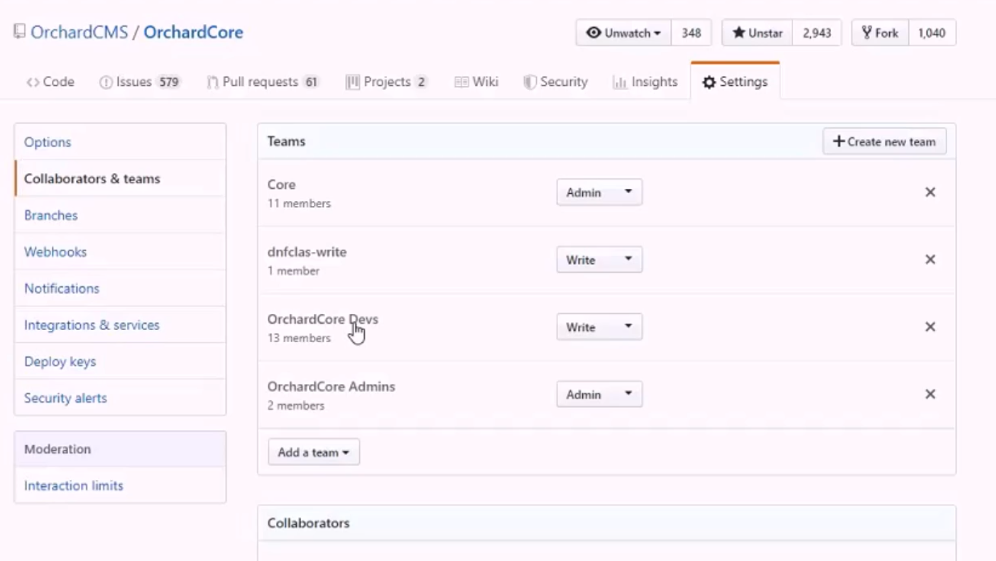
Task: Click the '11 members' text
Action: (299, 203)
